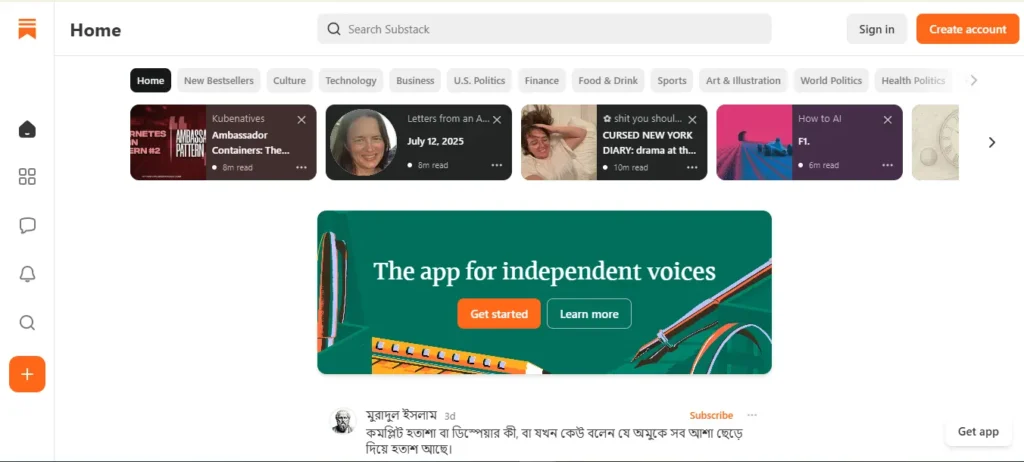
Task: Open the notifications bell icon
Action: pos(27,274)
